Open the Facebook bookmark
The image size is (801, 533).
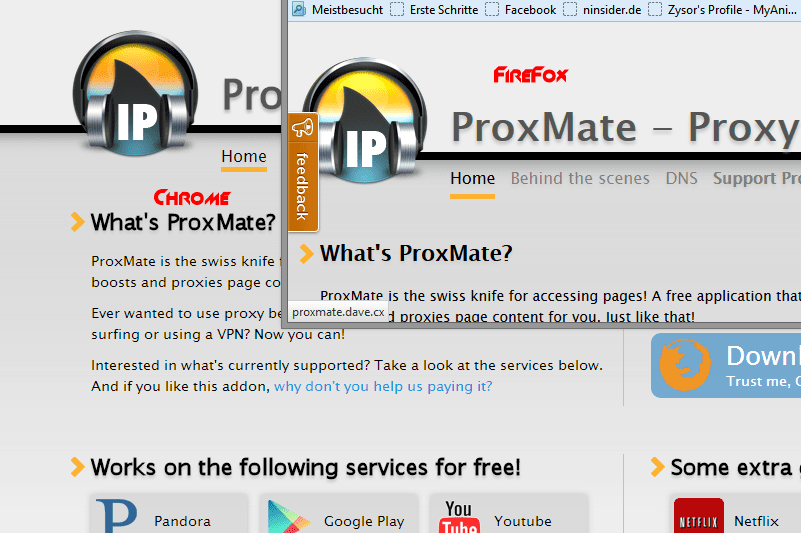point(521,10)
